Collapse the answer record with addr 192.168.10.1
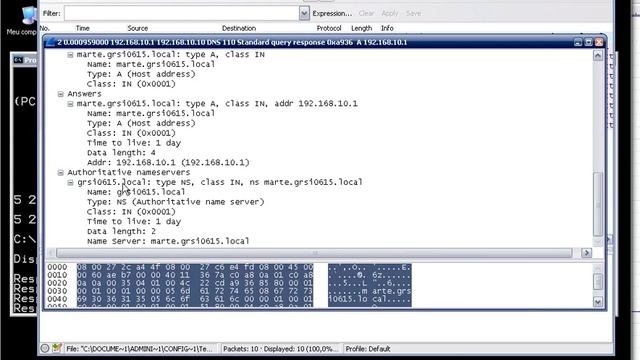Viewport: 640px width, 360px height. click(x=70, y=104)
